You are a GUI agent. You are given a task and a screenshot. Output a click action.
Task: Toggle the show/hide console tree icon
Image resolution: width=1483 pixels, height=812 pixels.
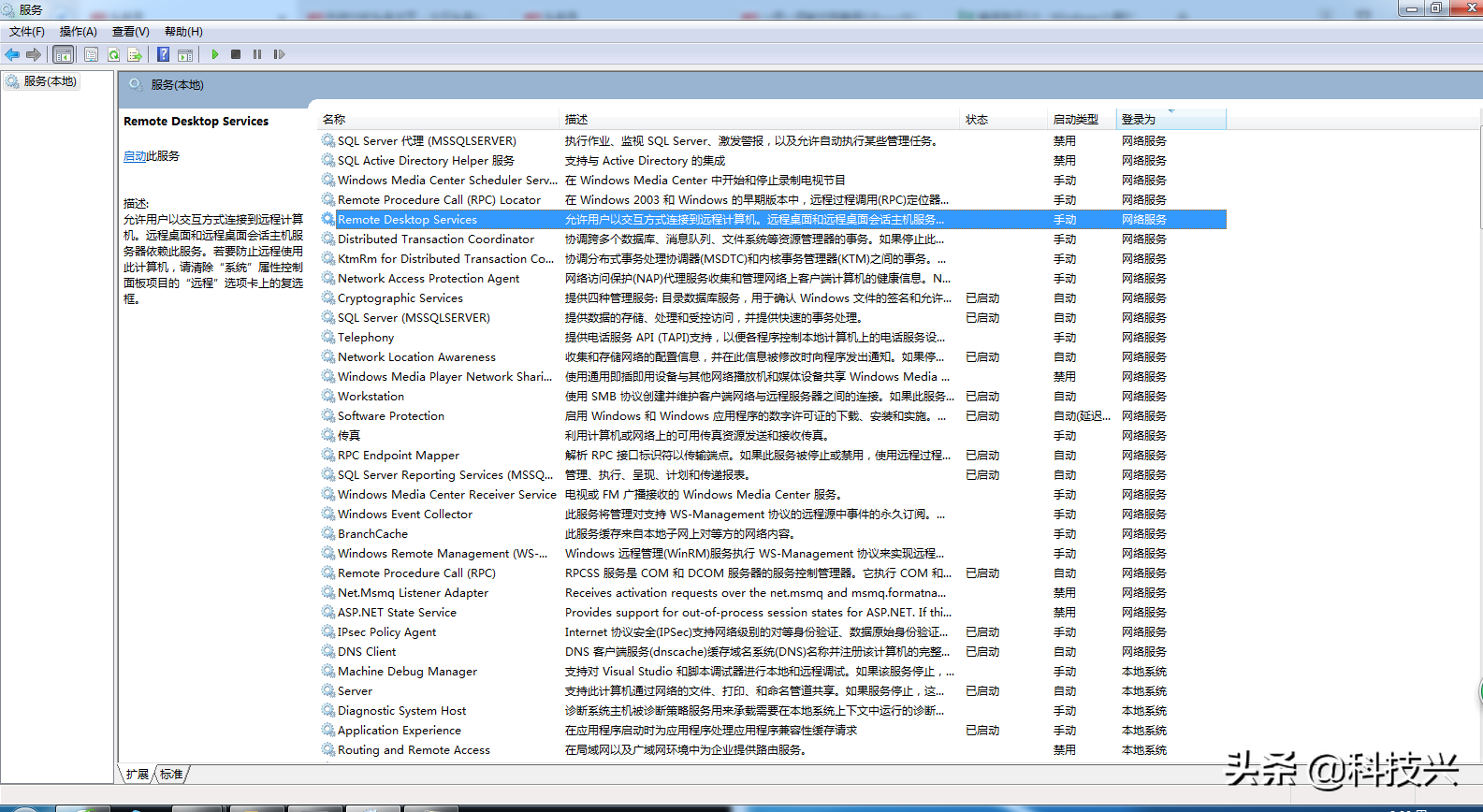point(64,54)
